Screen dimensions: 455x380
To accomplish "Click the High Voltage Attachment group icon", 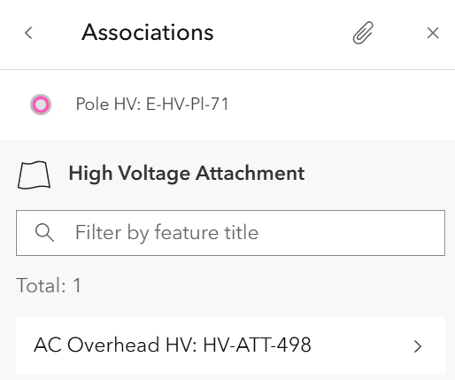I will point(34,175).
